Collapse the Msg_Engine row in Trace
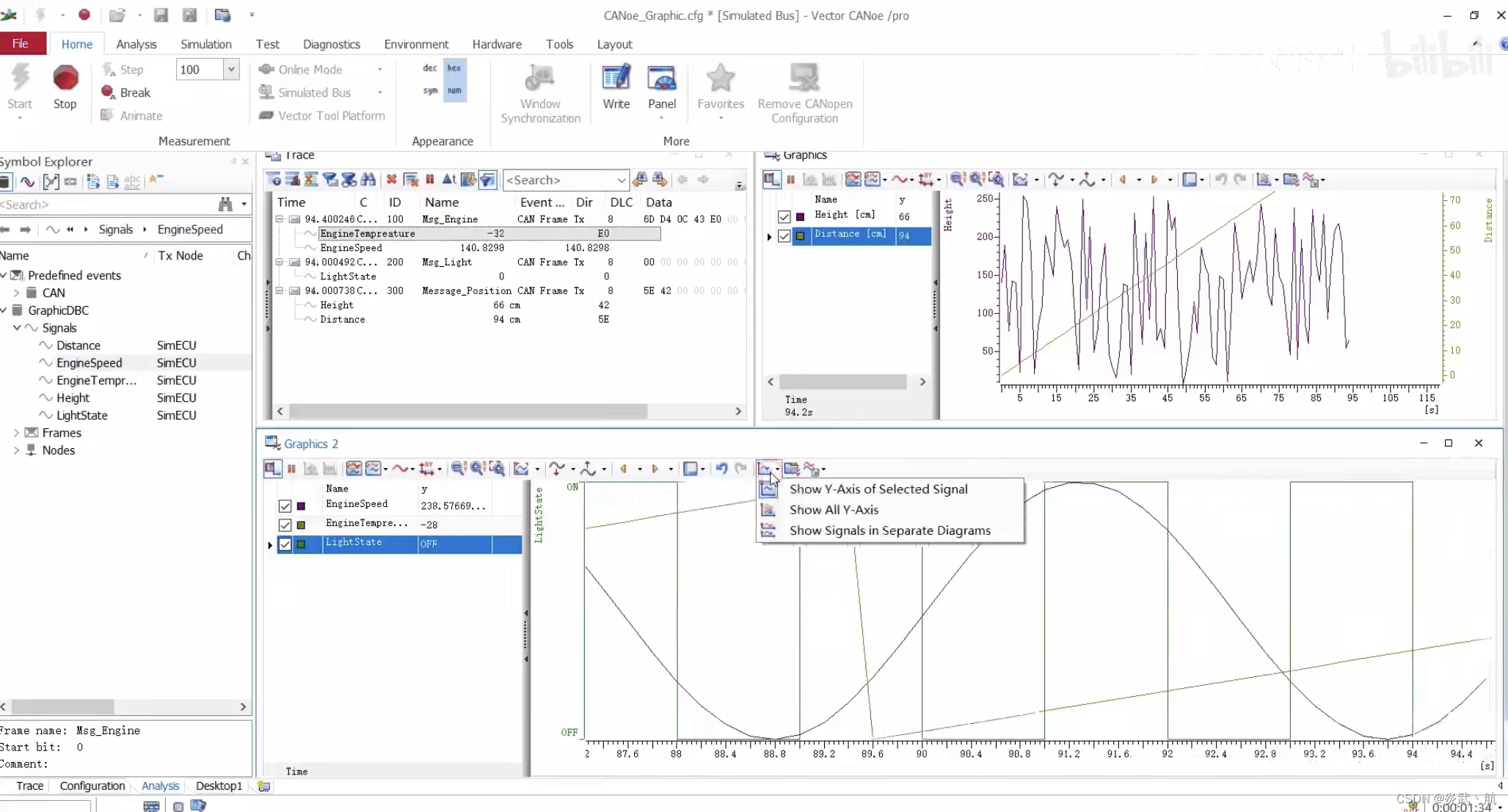 (x=279, y=219)
